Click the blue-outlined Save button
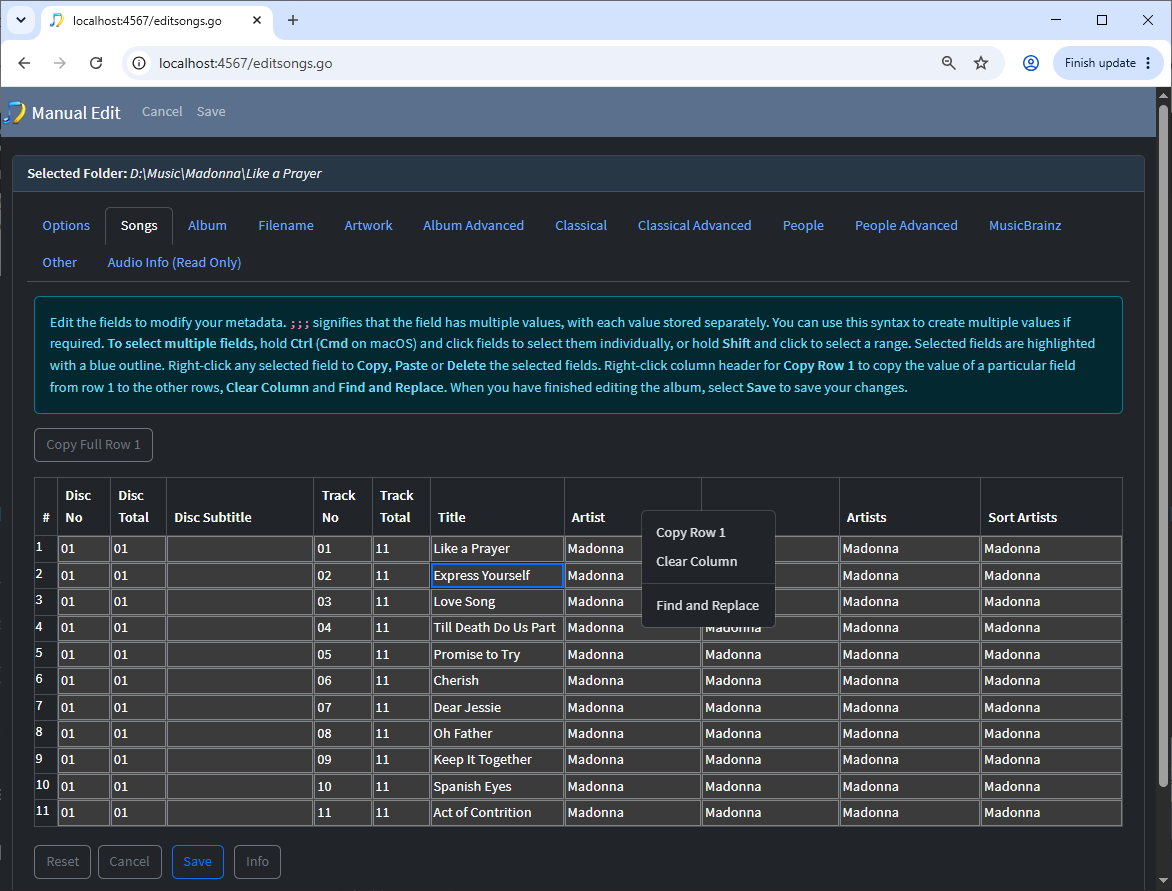 point(197,862)
